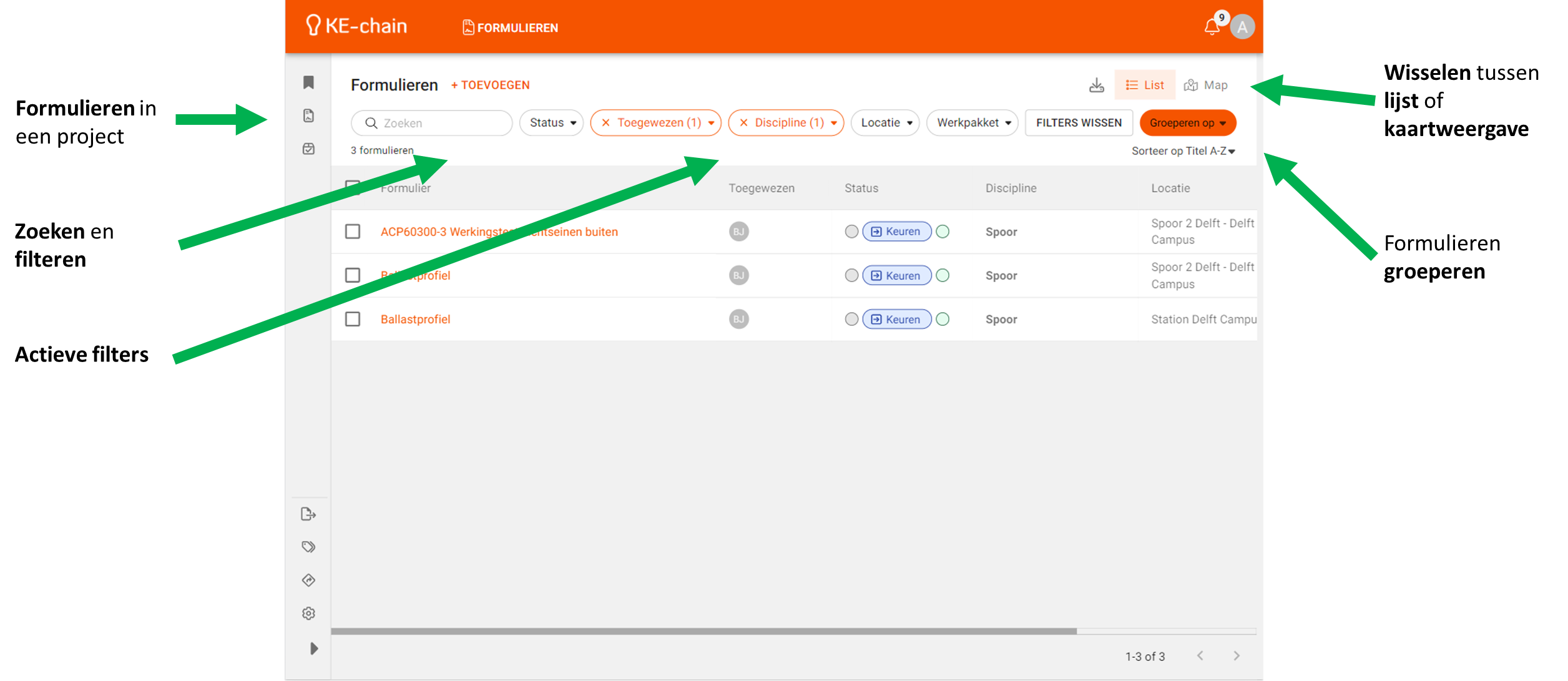Open the Groeperen op dropdown
The height and width of the screenshot is (681, 1568).
(x=1187, y=123)
